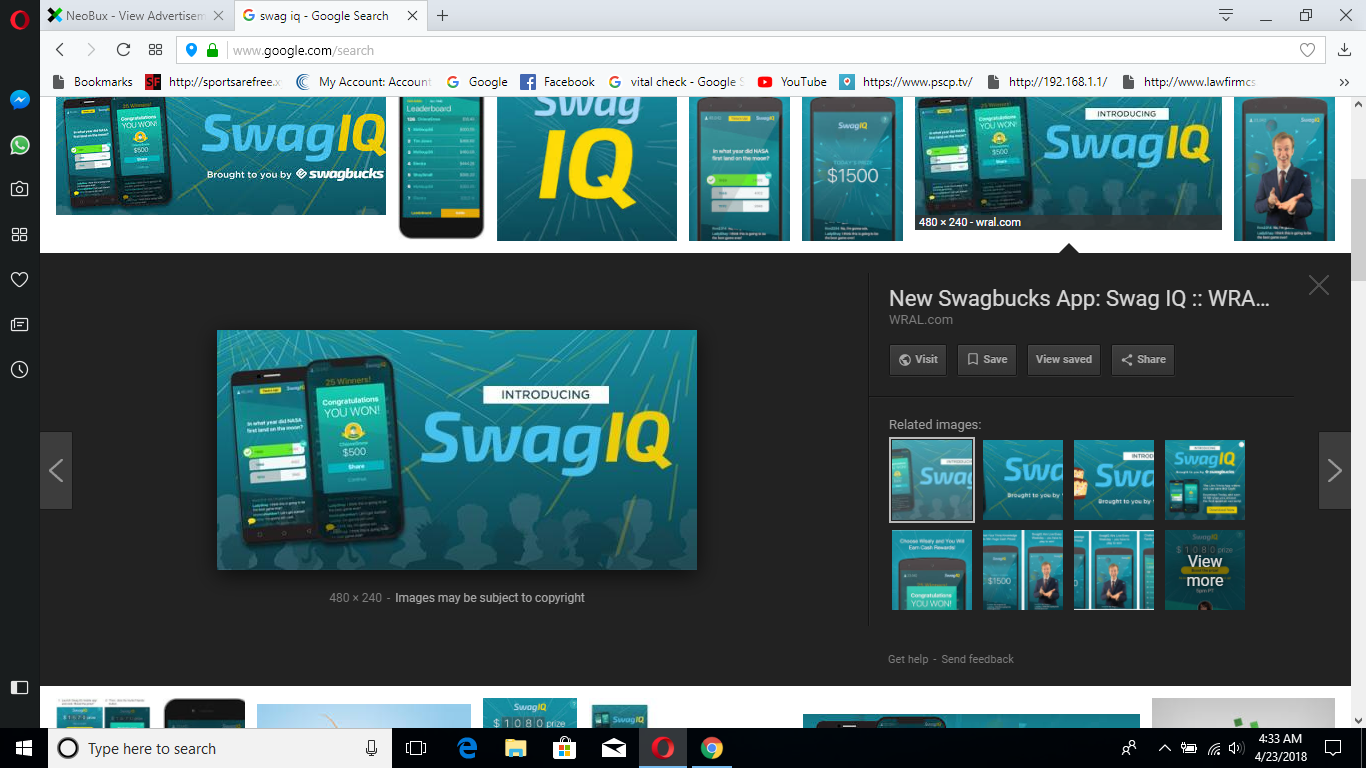
Task: Open the Windows Start menu
Action: coord(23,748)
